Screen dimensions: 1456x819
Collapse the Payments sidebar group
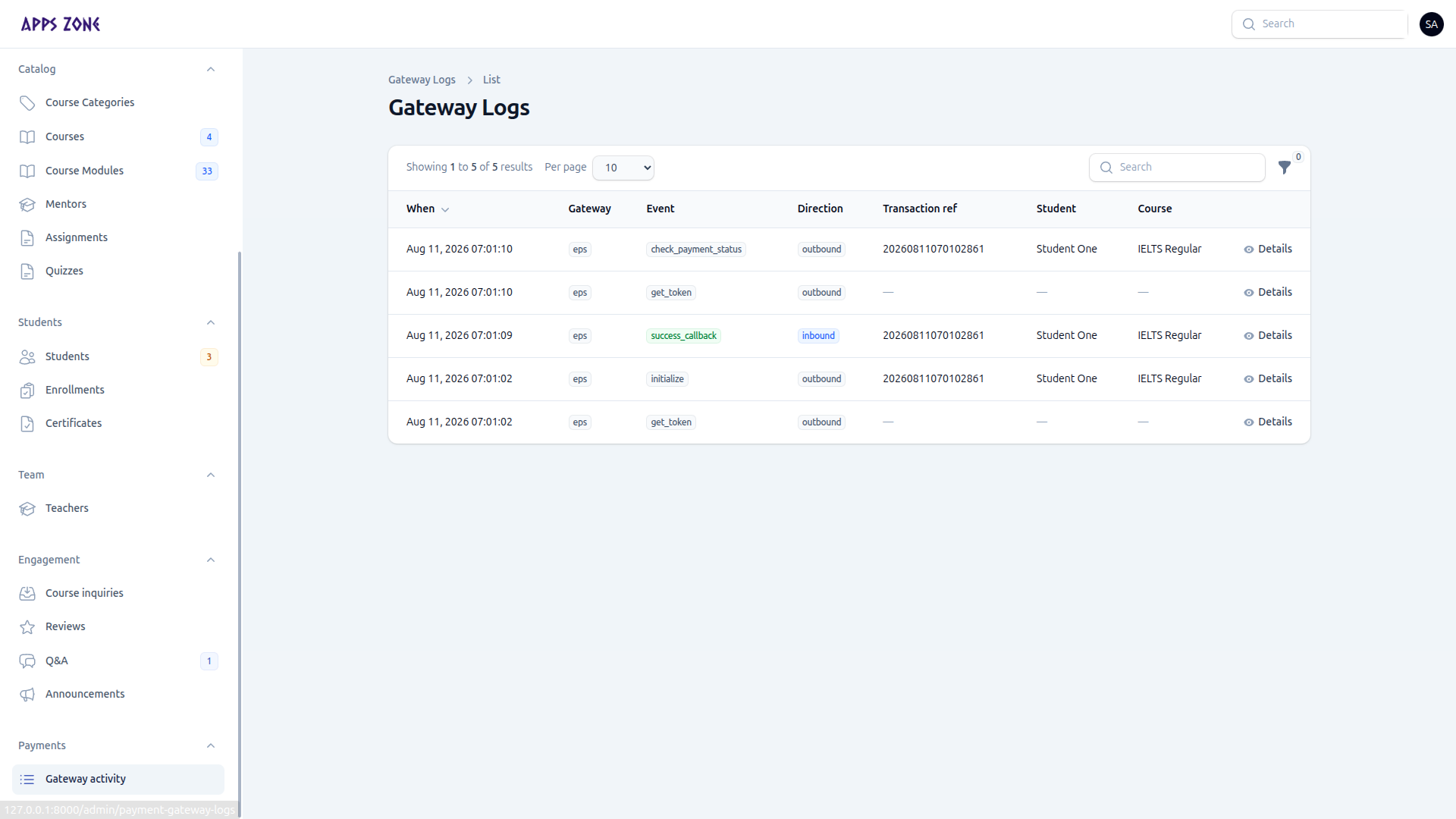point(211,745)
